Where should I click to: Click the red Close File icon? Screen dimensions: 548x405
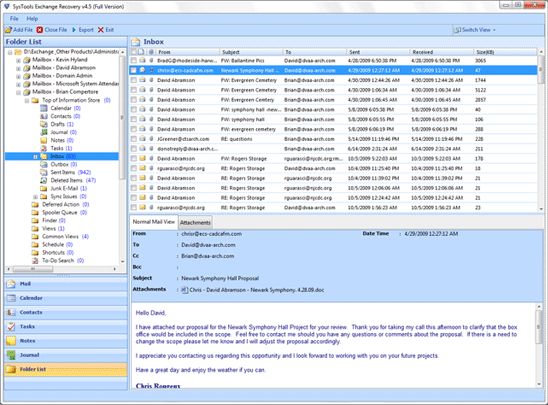[x=40, y=30]
